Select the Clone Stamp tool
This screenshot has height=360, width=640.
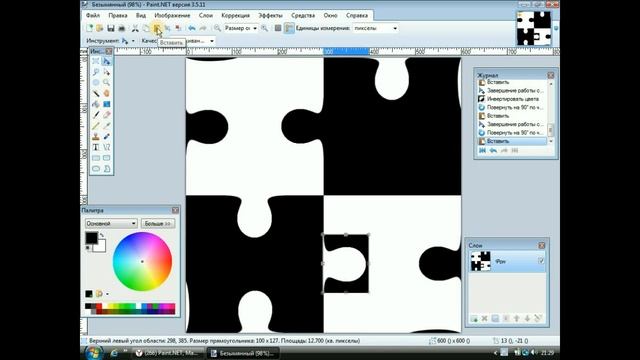(x=96, y=136)
